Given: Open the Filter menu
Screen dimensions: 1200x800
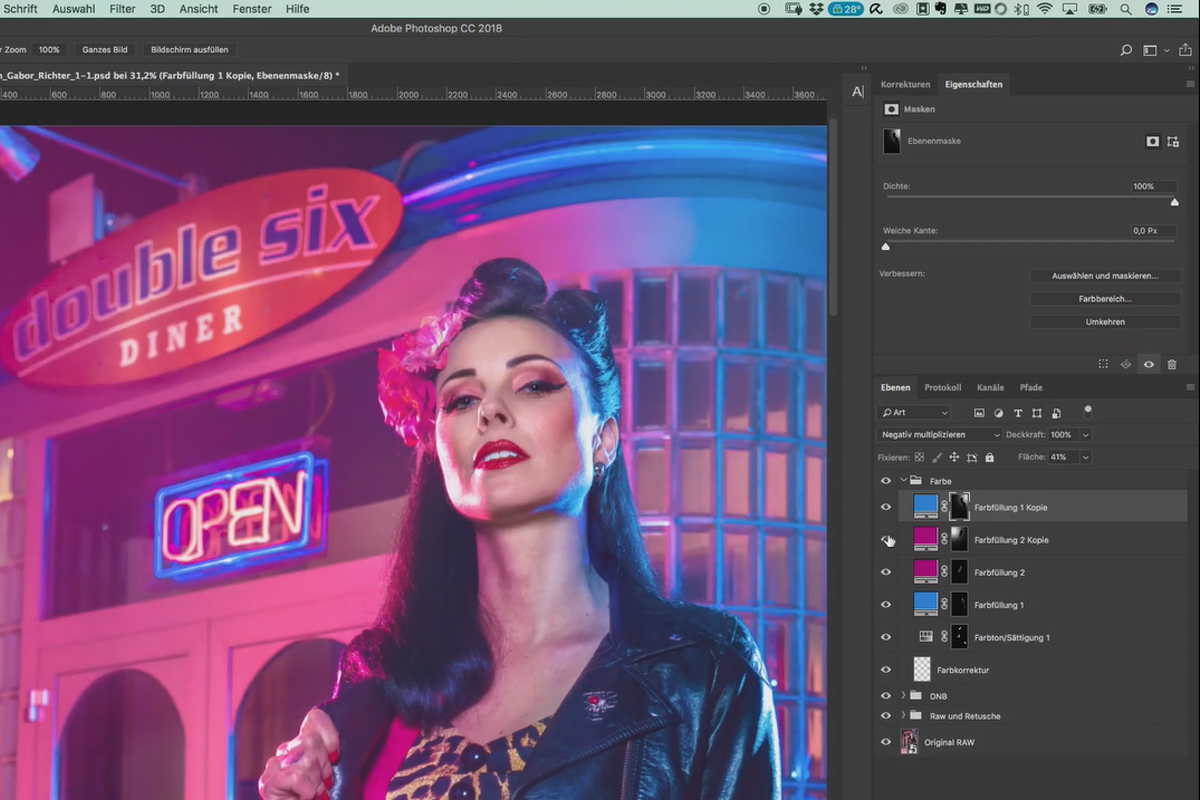Looking at the screenshot, I should pyautogui.click(x=122, y=9).
